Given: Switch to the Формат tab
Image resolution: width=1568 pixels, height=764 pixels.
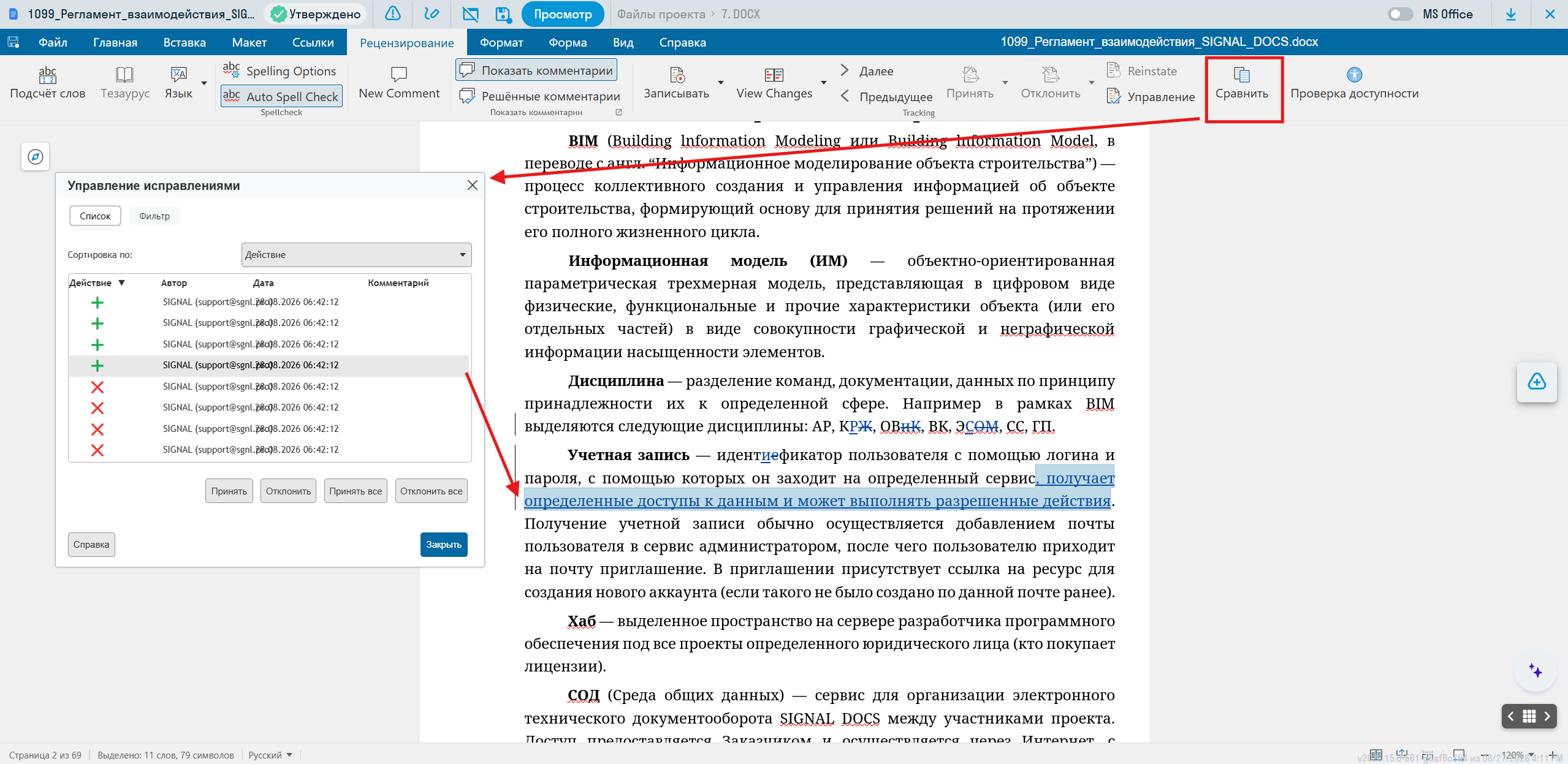Looking at the screenshot, I should (x=501, y=42).
